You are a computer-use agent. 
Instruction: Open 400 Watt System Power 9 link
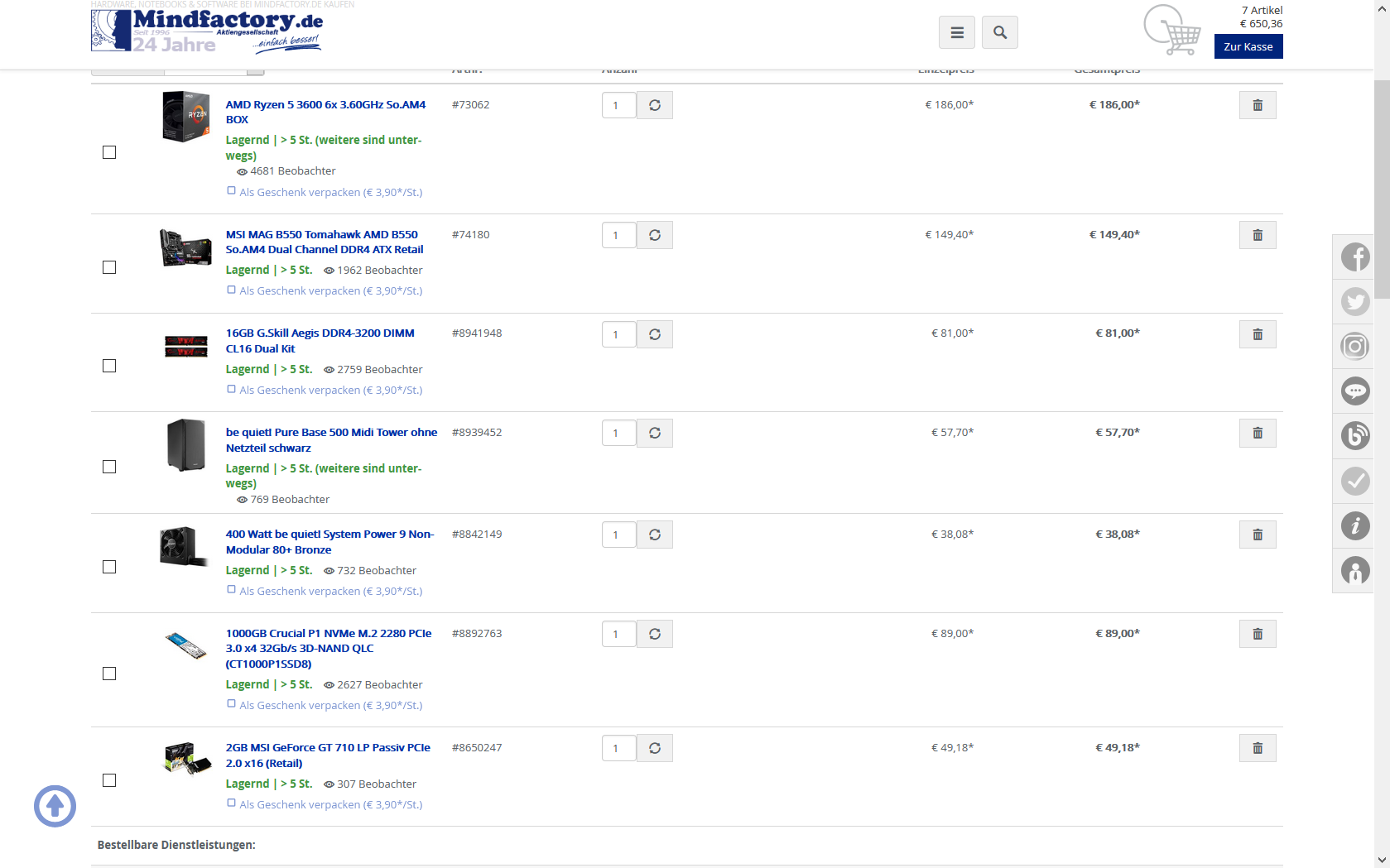(329, 542)
